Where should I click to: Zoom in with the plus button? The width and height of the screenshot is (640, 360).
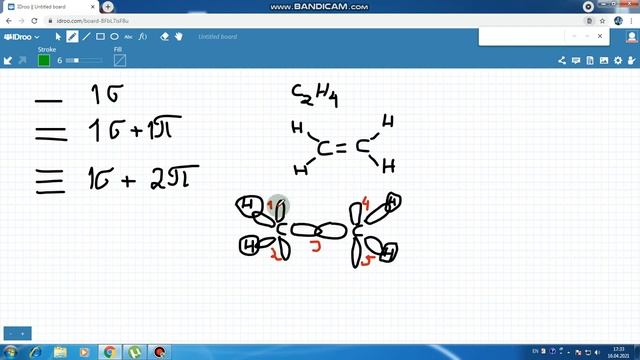(x=23, y=333)
